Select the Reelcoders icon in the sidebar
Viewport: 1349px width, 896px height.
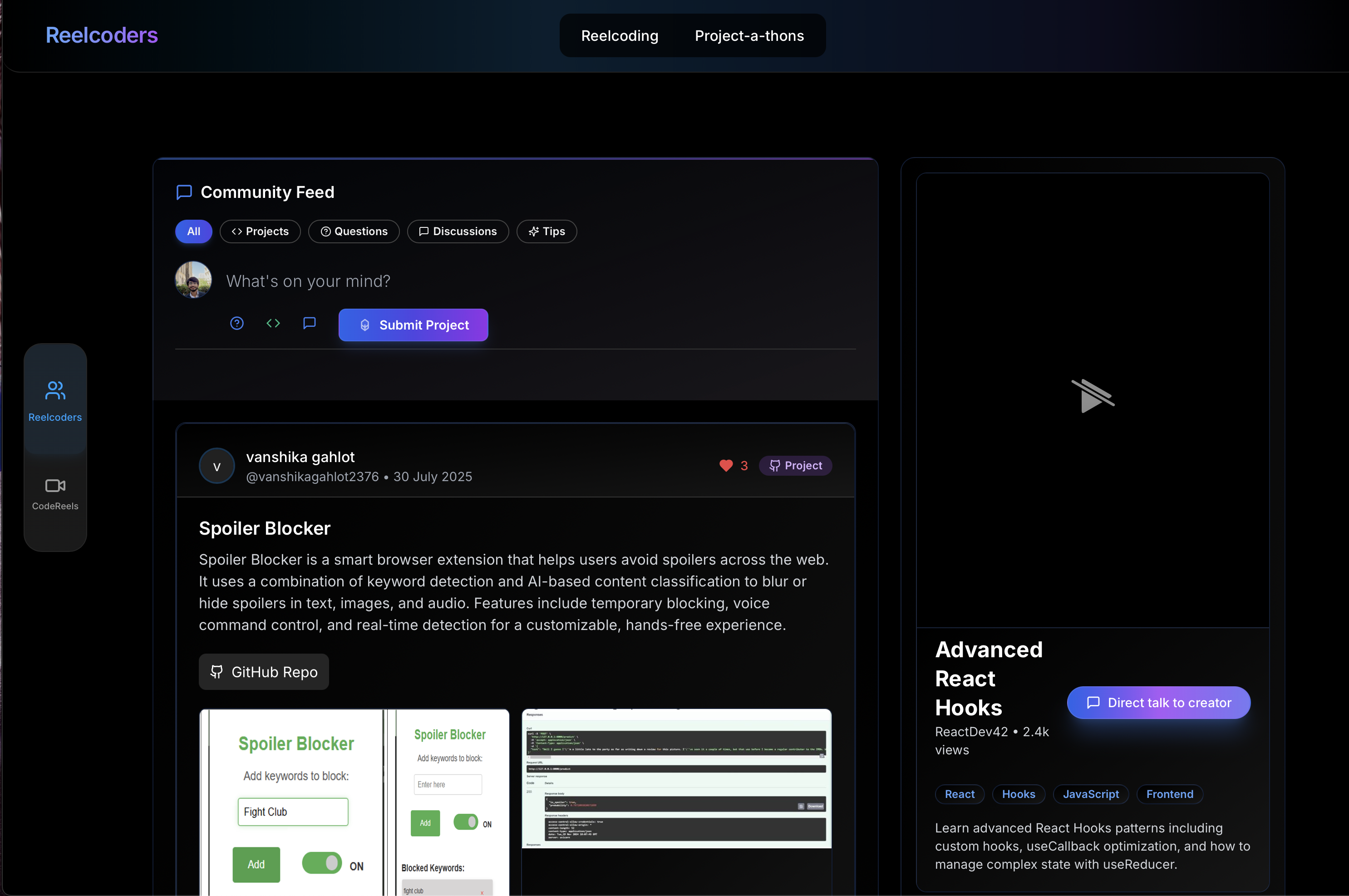[x=55, y=390]
